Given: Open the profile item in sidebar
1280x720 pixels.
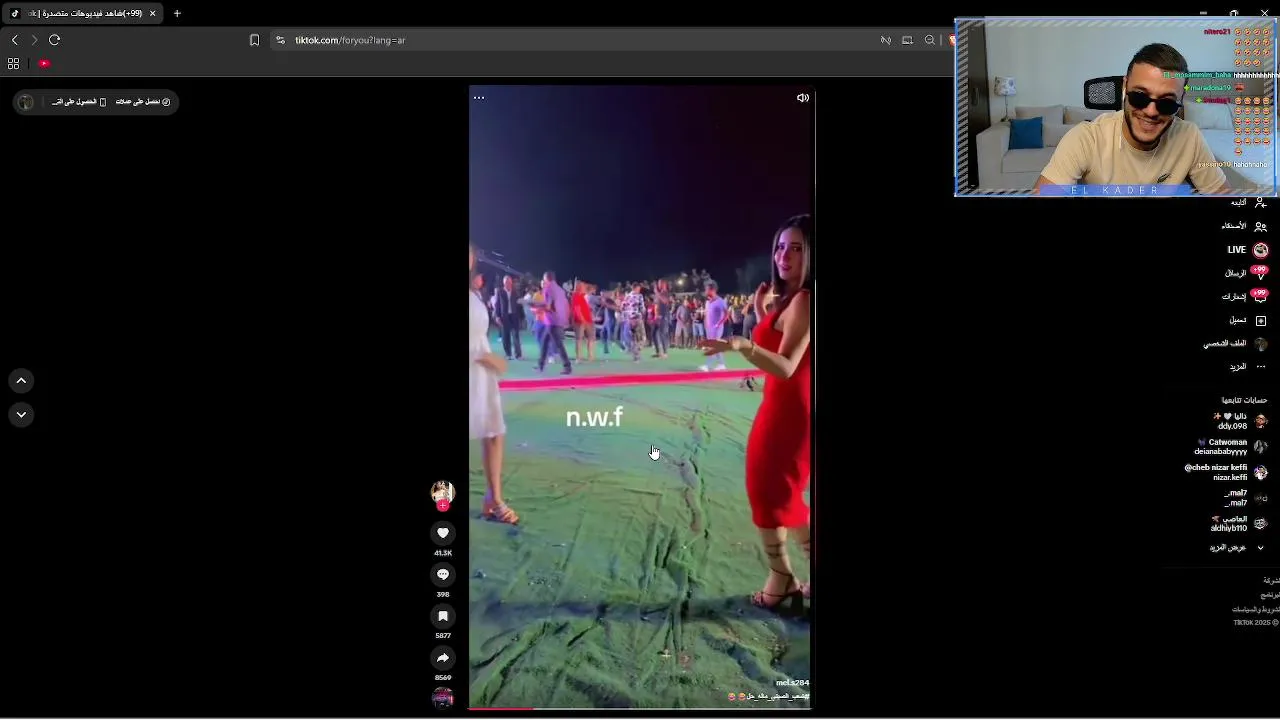Looking at the screenshot, I should [x=1235, y=344].
